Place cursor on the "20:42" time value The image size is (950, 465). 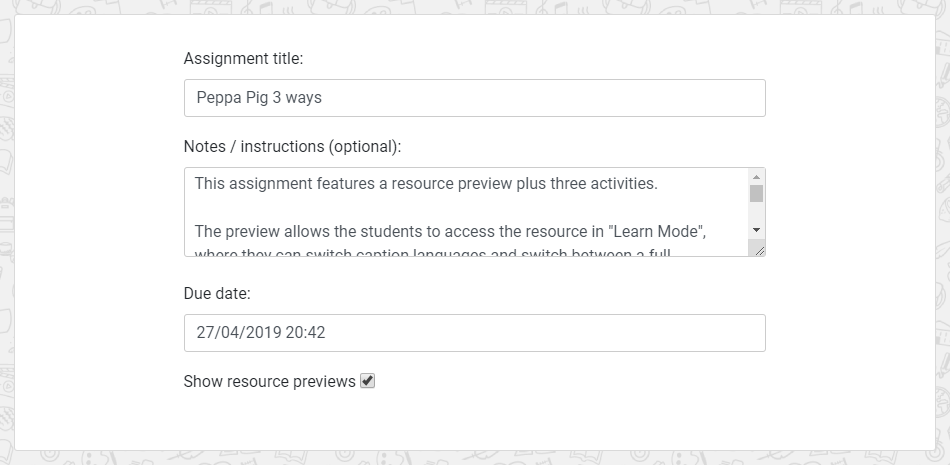click(x=306, y=333)
